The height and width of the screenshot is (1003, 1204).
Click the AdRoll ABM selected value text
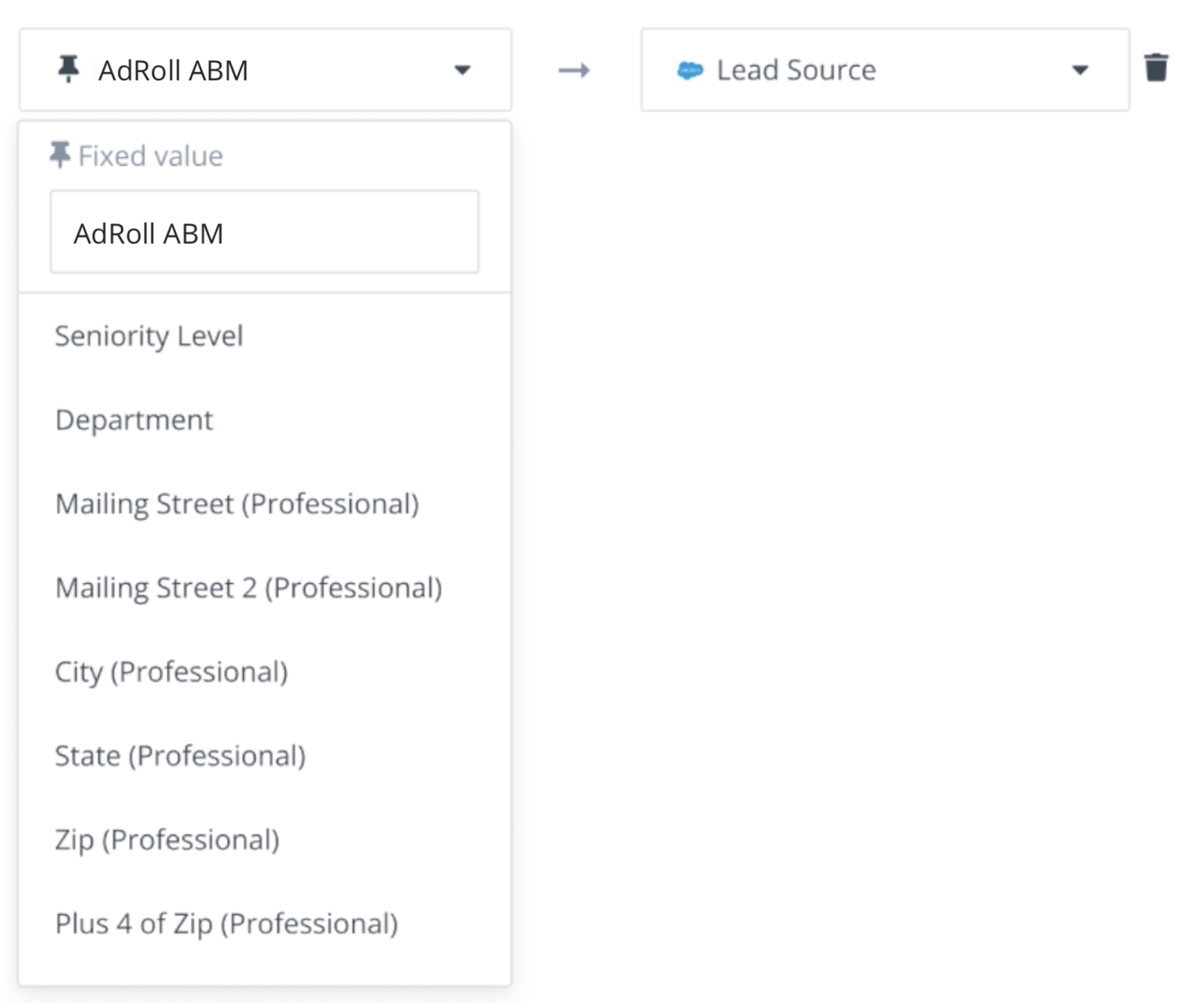click(x=173, y=70)
